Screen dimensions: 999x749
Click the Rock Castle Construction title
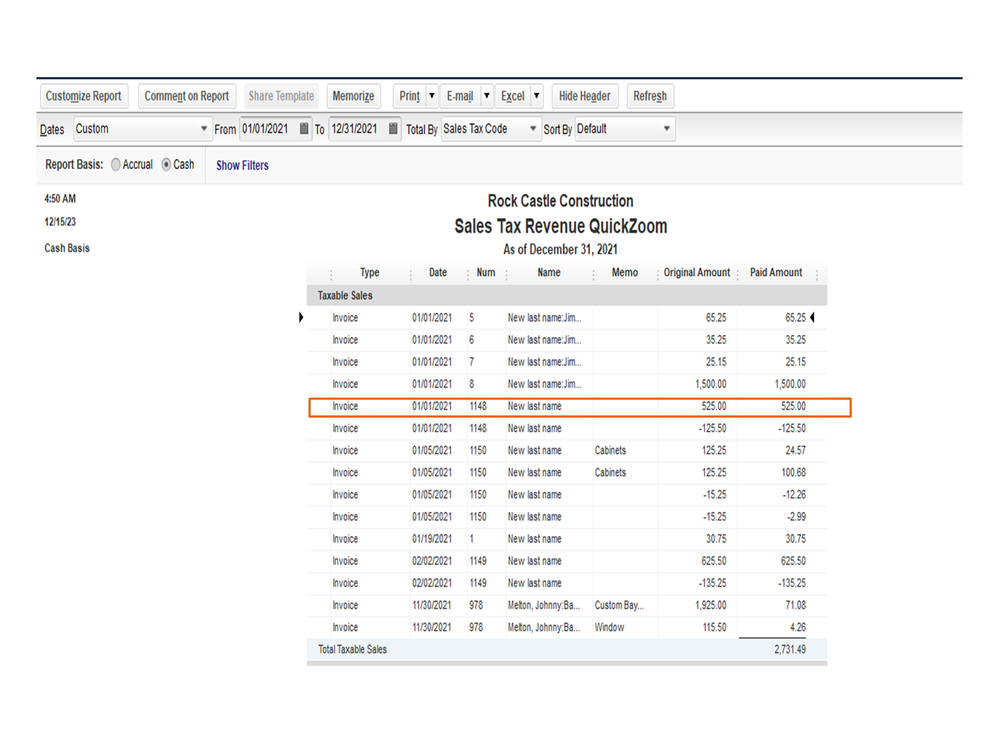[x=560, y=201]
